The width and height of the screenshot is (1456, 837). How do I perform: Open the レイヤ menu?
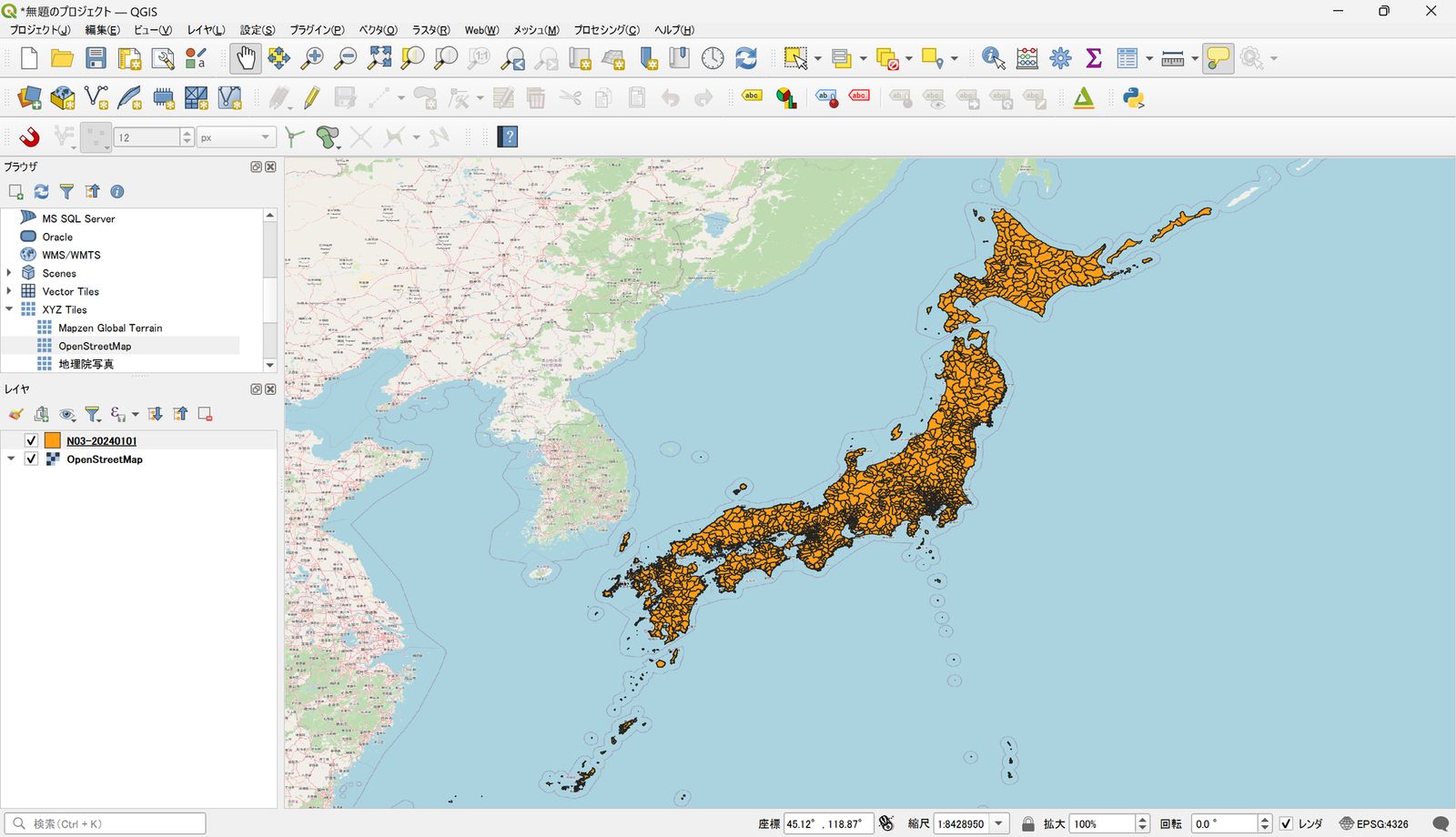[x=206, y=30]
